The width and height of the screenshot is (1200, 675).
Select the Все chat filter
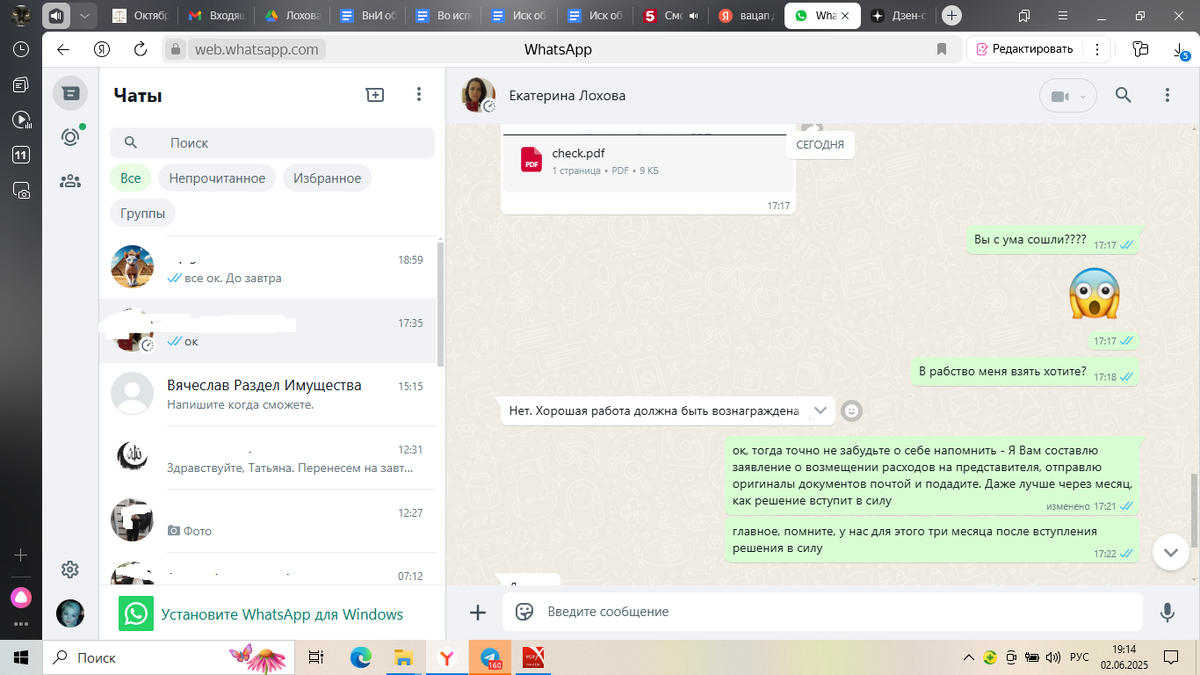tap(130, 178)
